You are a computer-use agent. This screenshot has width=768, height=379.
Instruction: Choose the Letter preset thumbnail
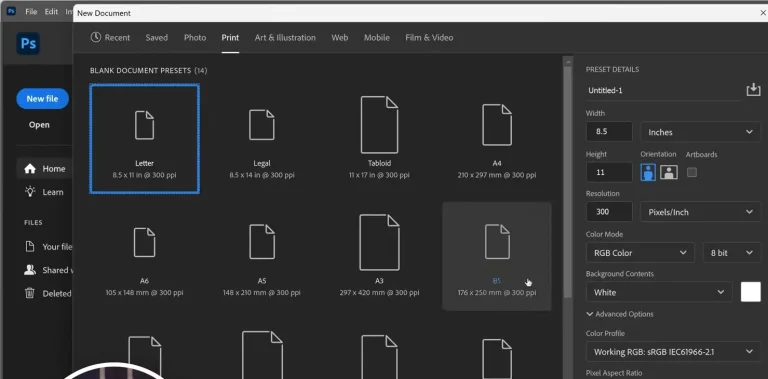click(x=144, y=139)
